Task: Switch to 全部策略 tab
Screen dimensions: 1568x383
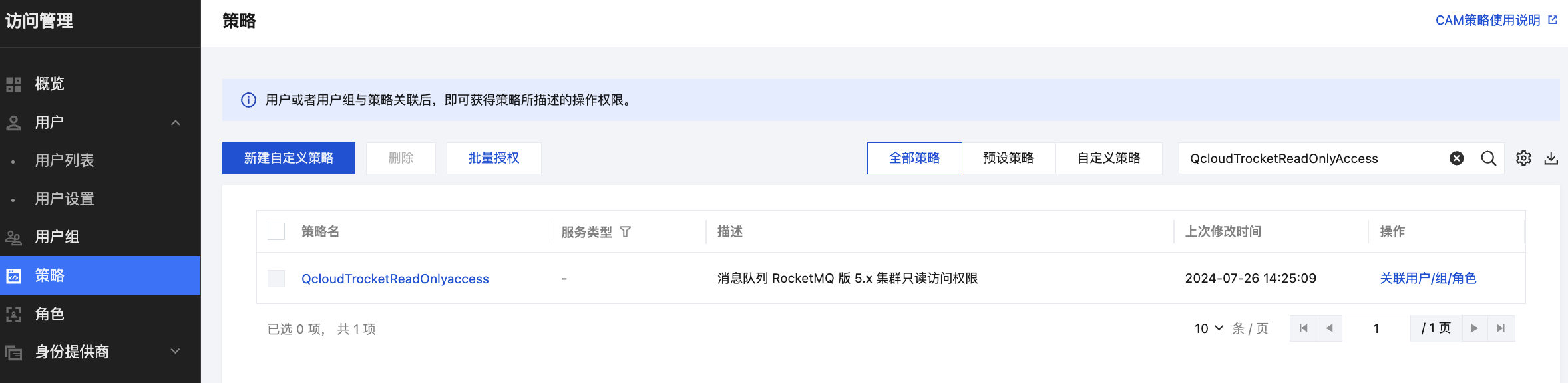Action: click(x=914, y=158)
